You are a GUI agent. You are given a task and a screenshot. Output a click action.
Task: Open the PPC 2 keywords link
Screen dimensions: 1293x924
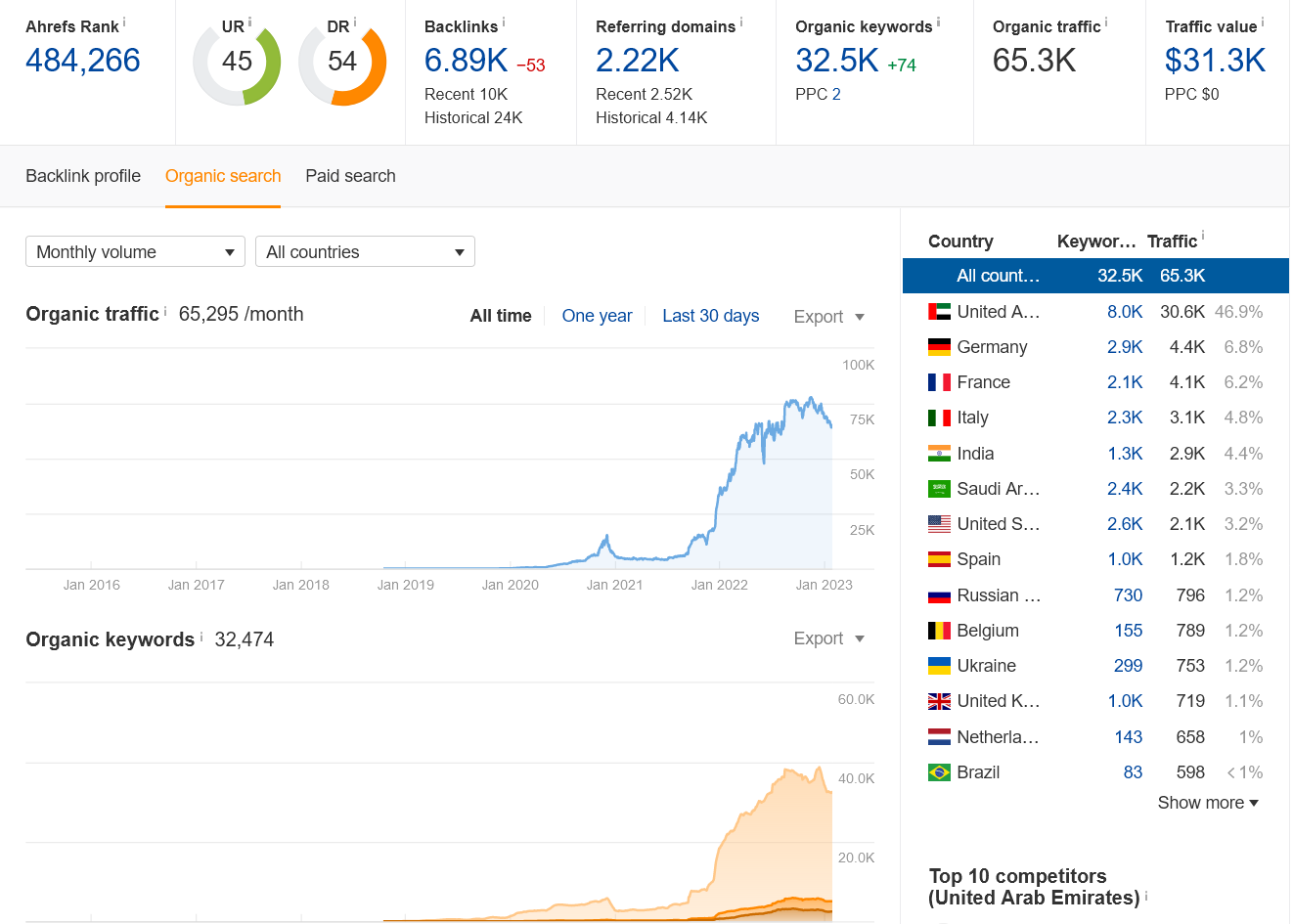coord(836,94)
